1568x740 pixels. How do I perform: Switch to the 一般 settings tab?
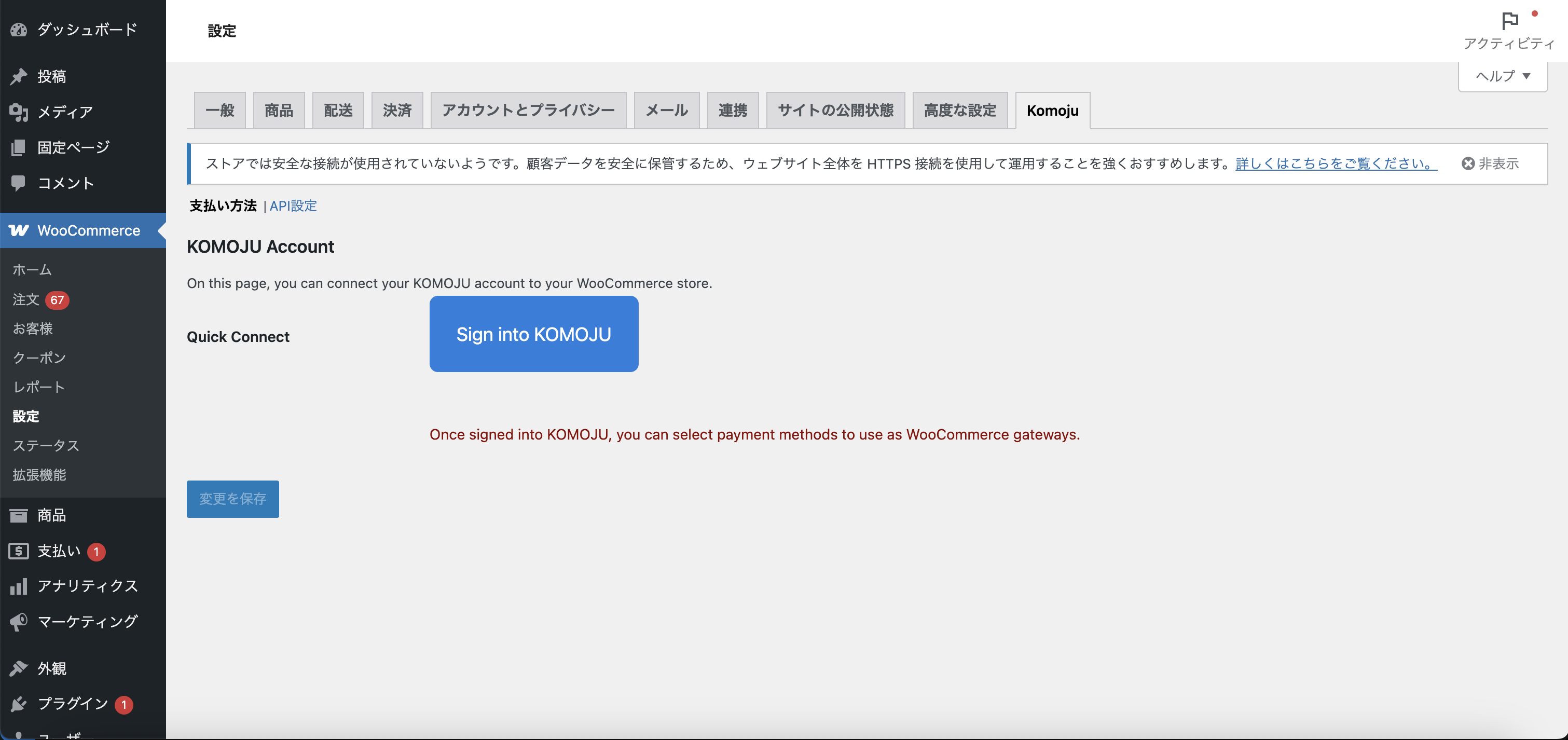[220, 110]
